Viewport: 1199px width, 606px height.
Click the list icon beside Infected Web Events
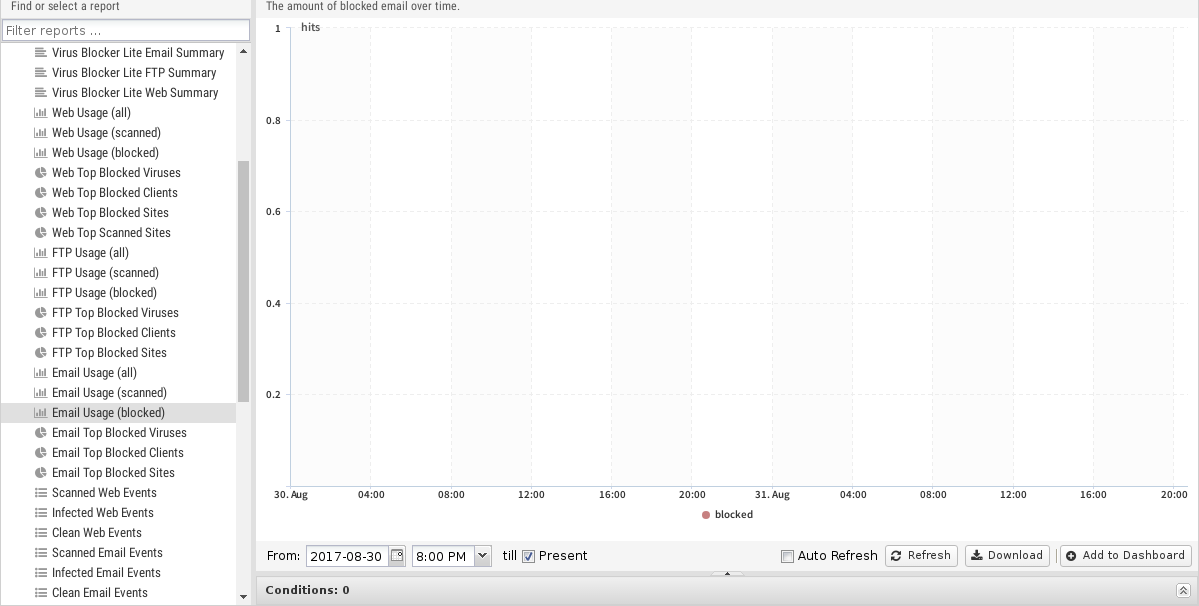[41, 513]
